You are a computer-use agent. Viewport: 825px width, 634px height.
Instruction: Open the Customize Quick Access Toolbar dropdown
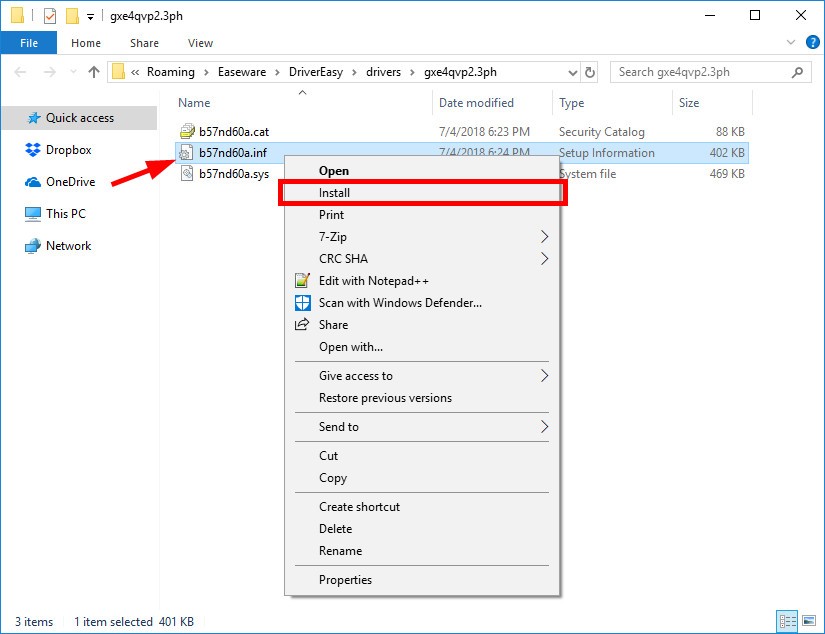click(x=90, y=17)
